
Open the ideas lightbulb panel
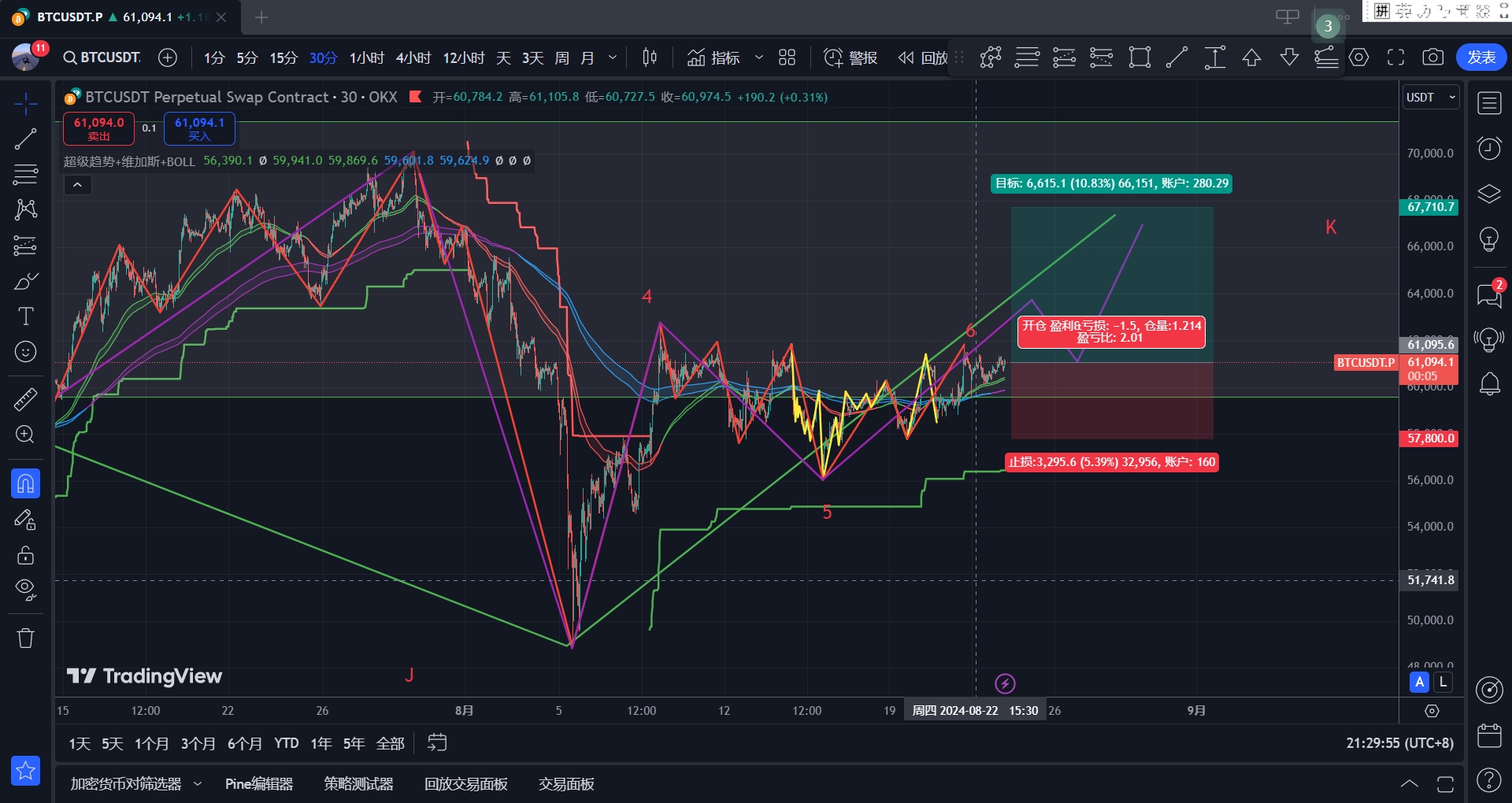1489,239
